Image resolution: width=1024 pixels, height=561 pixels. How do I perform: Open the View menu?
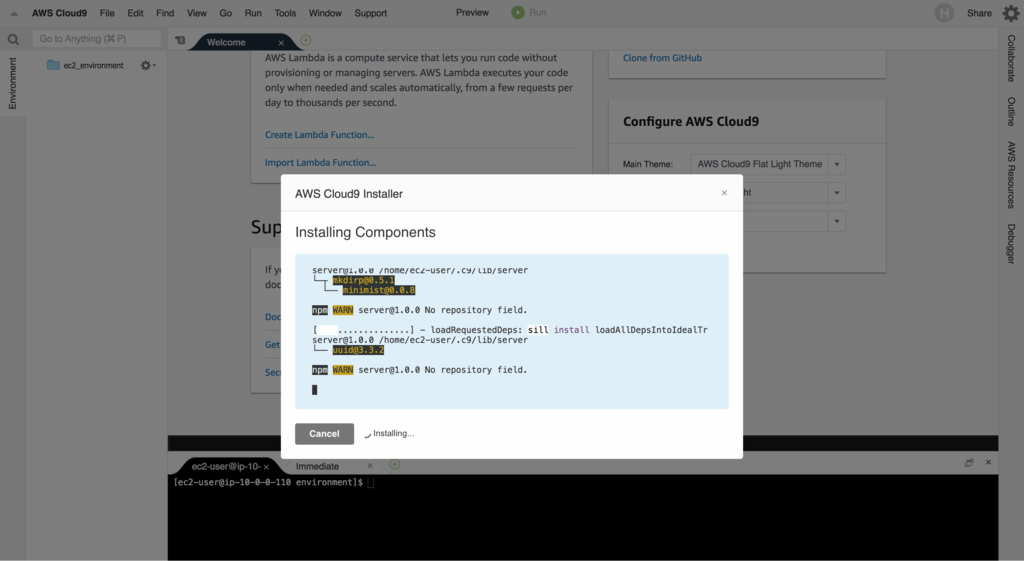(197, 13)
